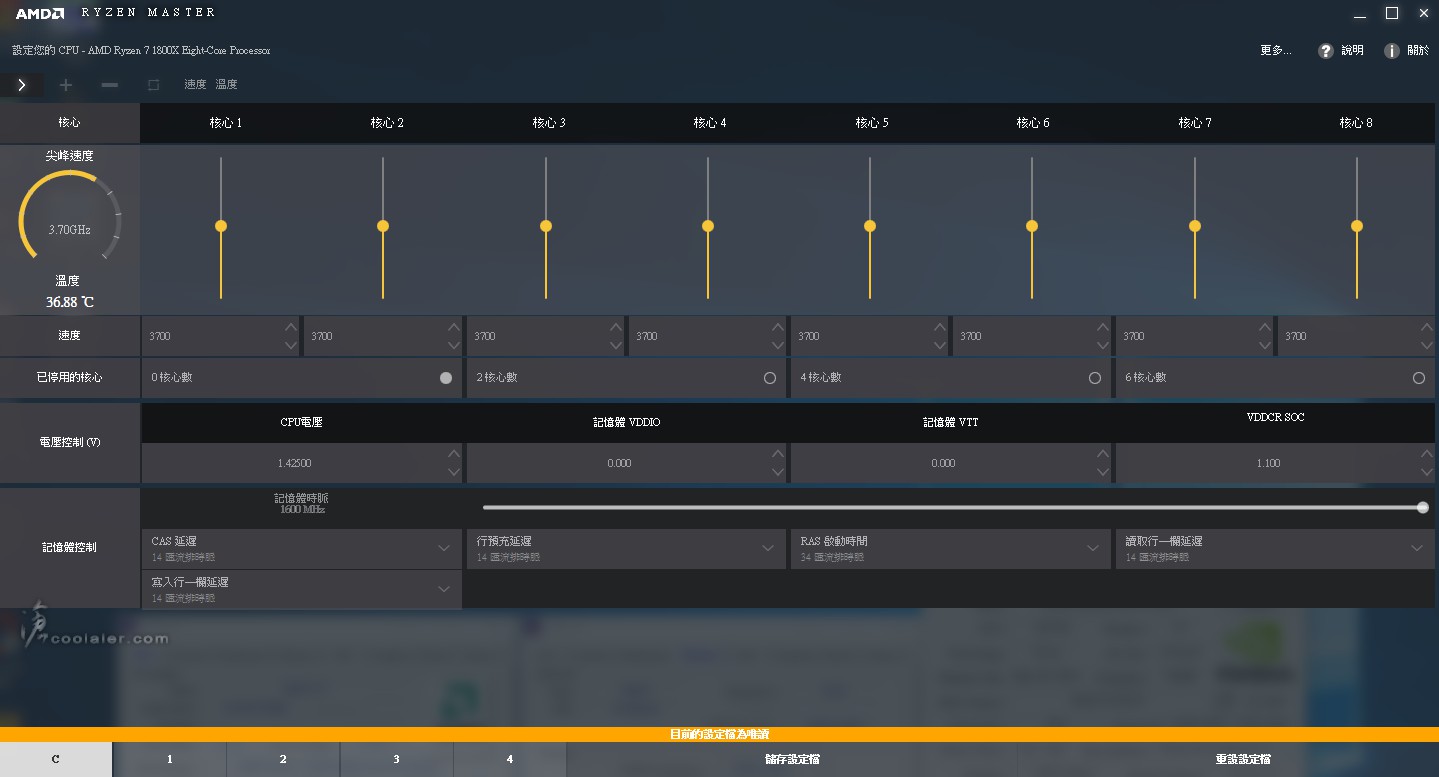The height and width of the screenshot is (777, 1439).
Task: Decrease core 5 speed with down arrow
Action: coord(940,346)
